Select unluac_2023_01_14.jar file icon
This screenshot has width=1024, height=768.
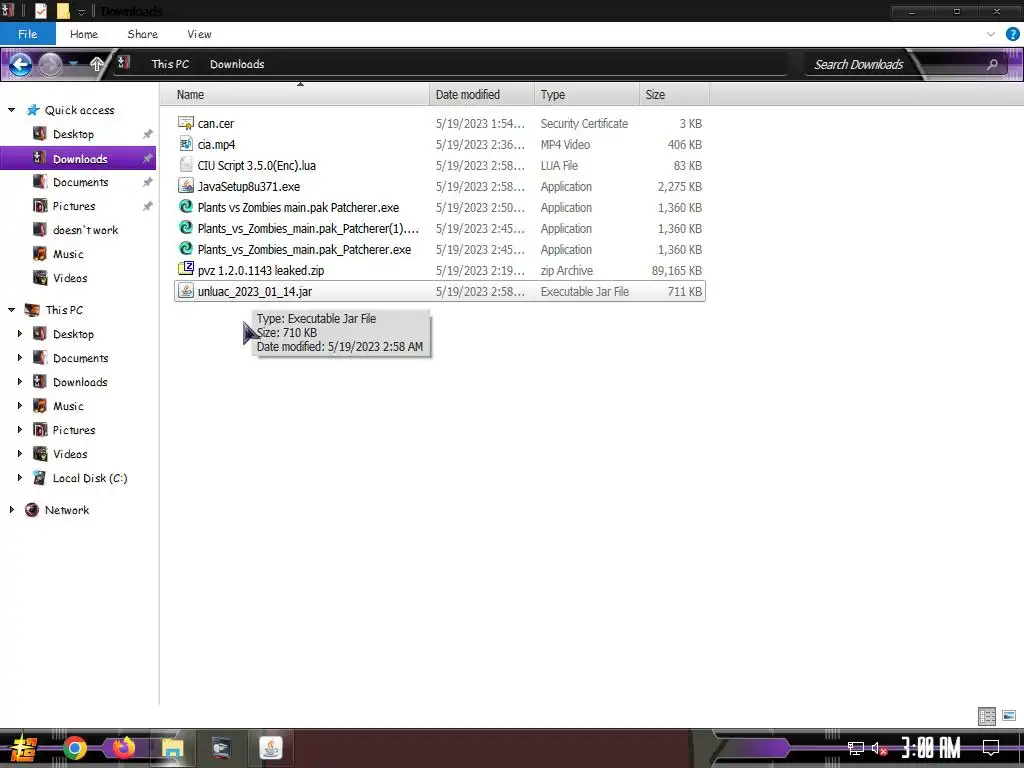point(185,291)
